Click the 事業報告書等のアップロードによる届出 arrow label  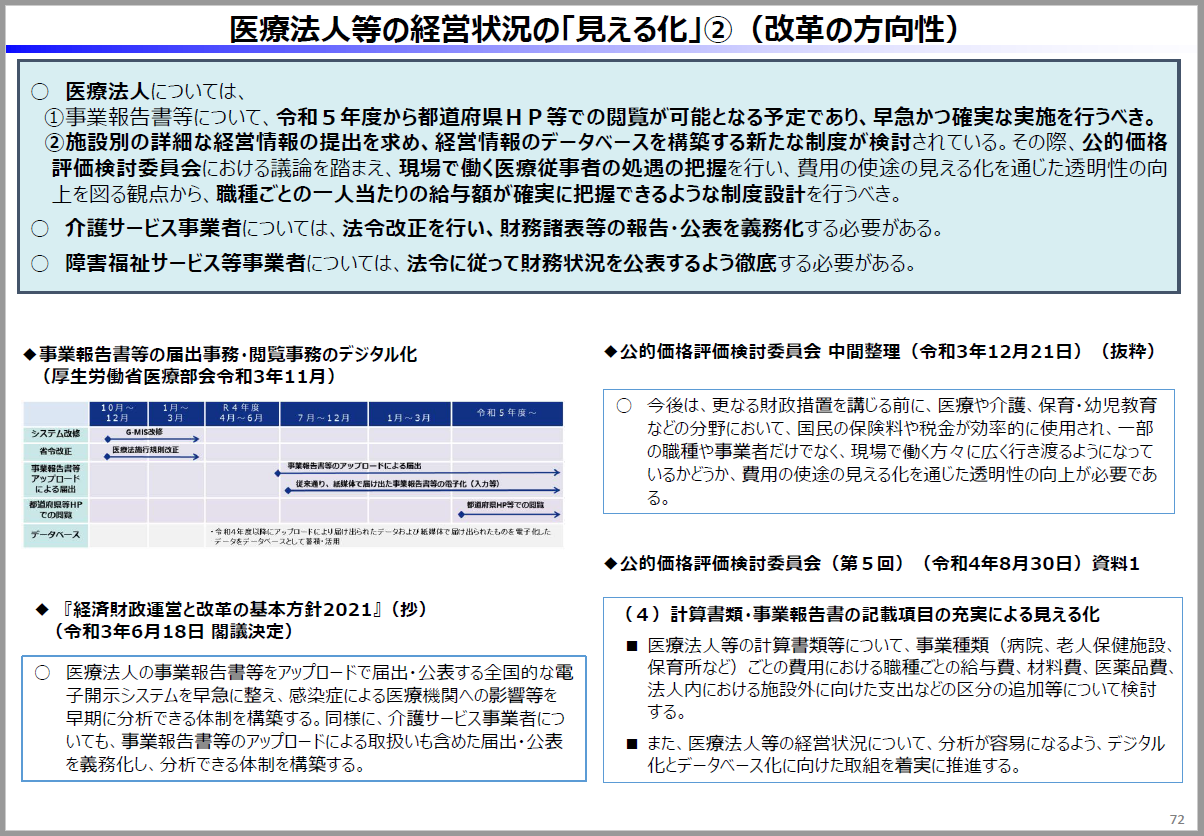354,466
